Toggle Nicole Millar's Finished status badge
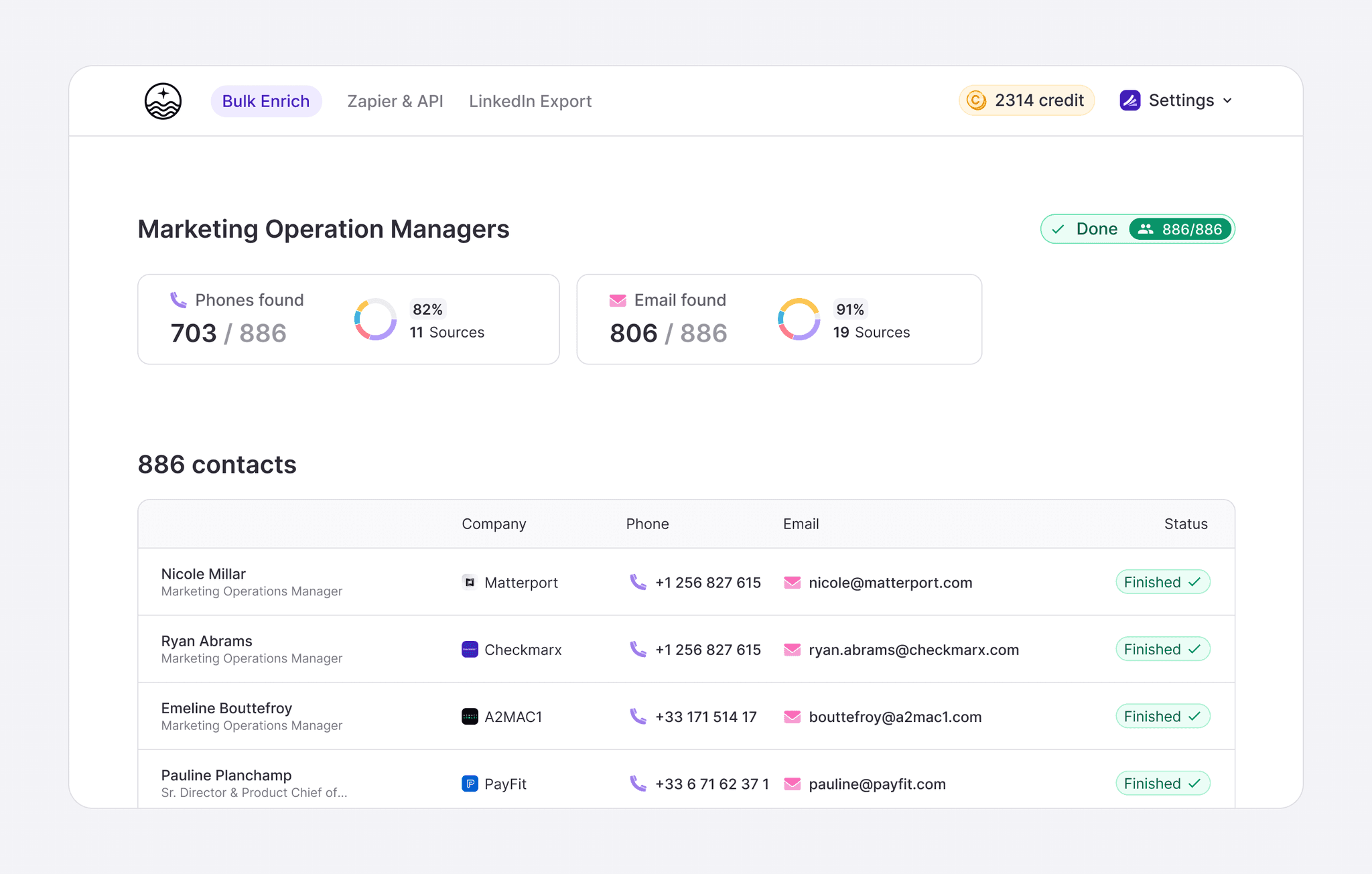Viewport: 1372px width, 874px height. click(1162, 581)
